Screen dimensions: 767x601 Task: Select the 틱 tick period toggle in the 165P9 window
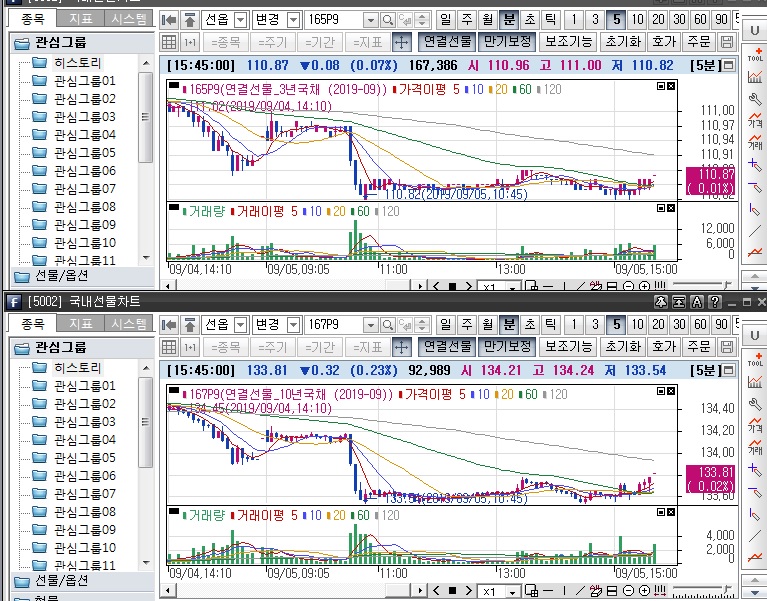click(x=551, y=20)
